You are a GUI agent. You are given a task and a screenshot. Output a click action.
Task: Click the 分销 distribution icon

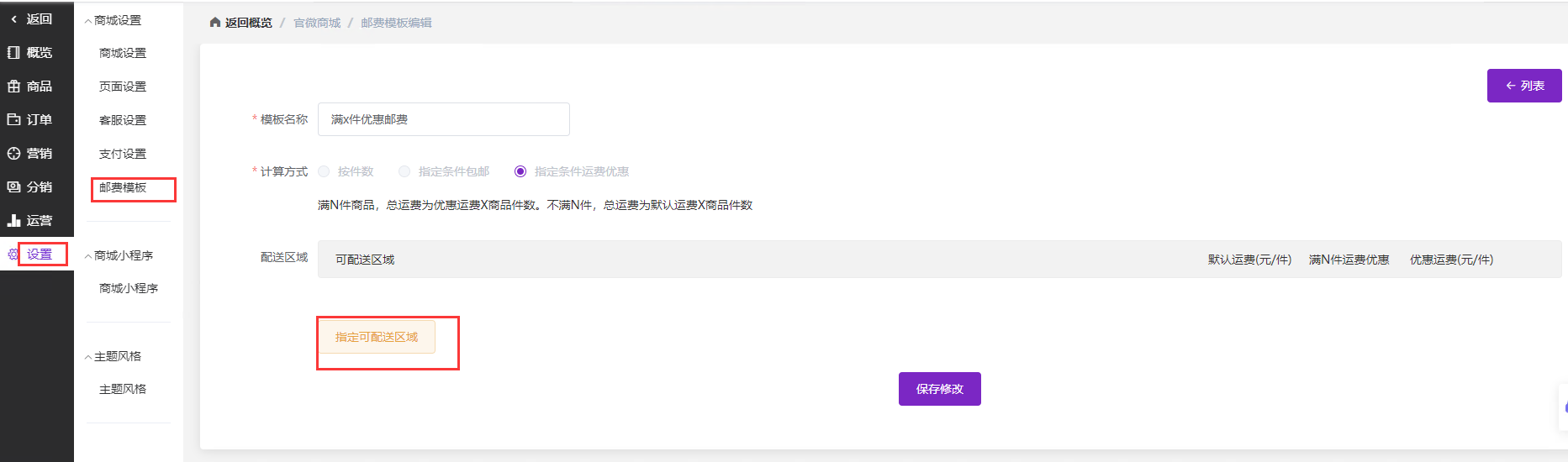click(13, 187)
